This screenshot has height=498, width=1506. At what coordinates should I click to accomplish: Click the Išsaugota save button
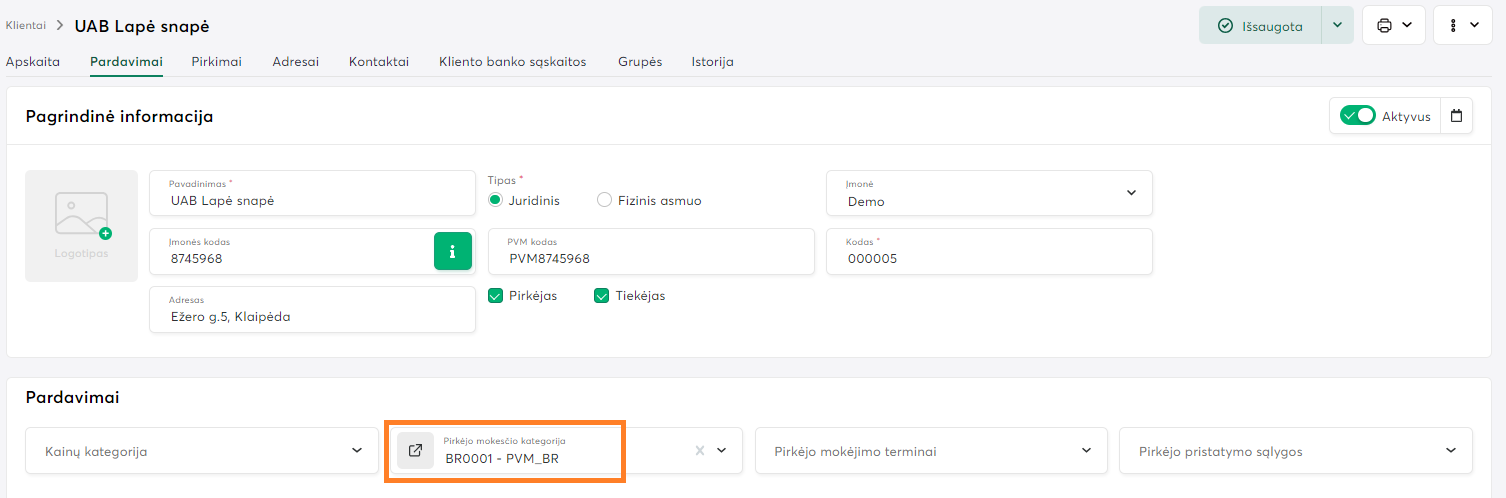1260,26
